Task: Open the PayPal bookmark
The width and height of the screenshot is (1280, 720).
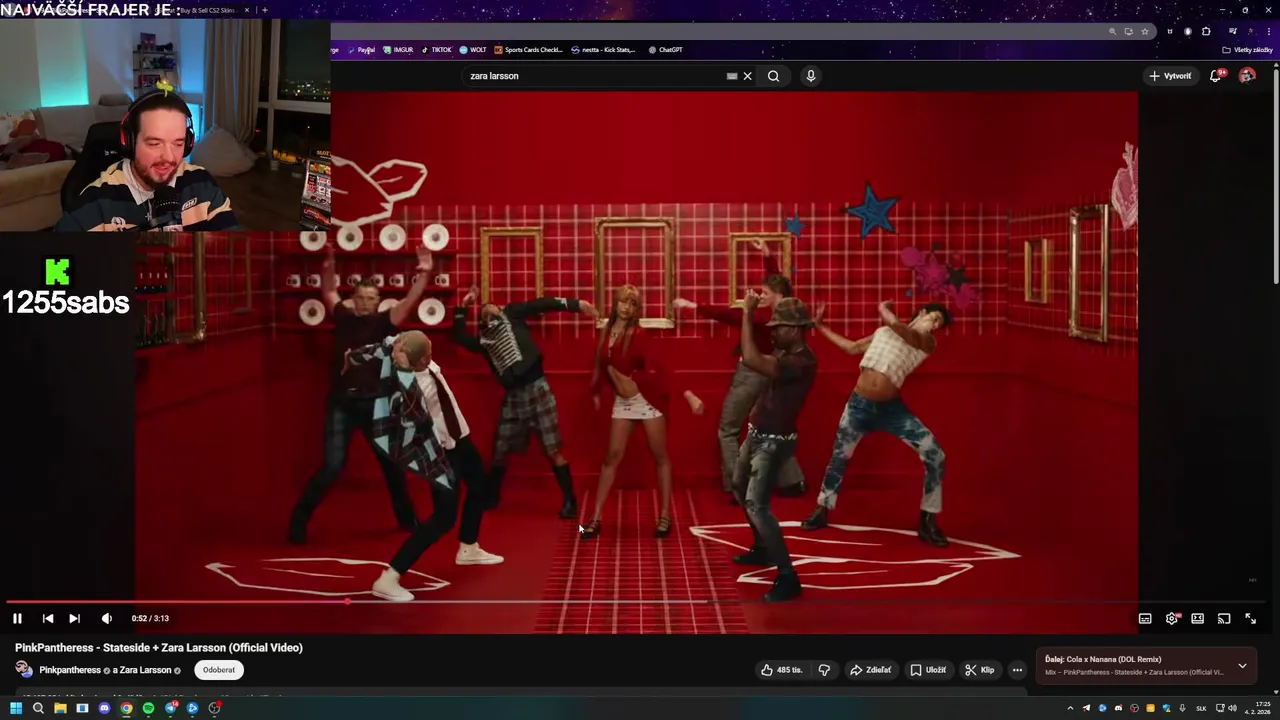Action: tap(361, 50)
